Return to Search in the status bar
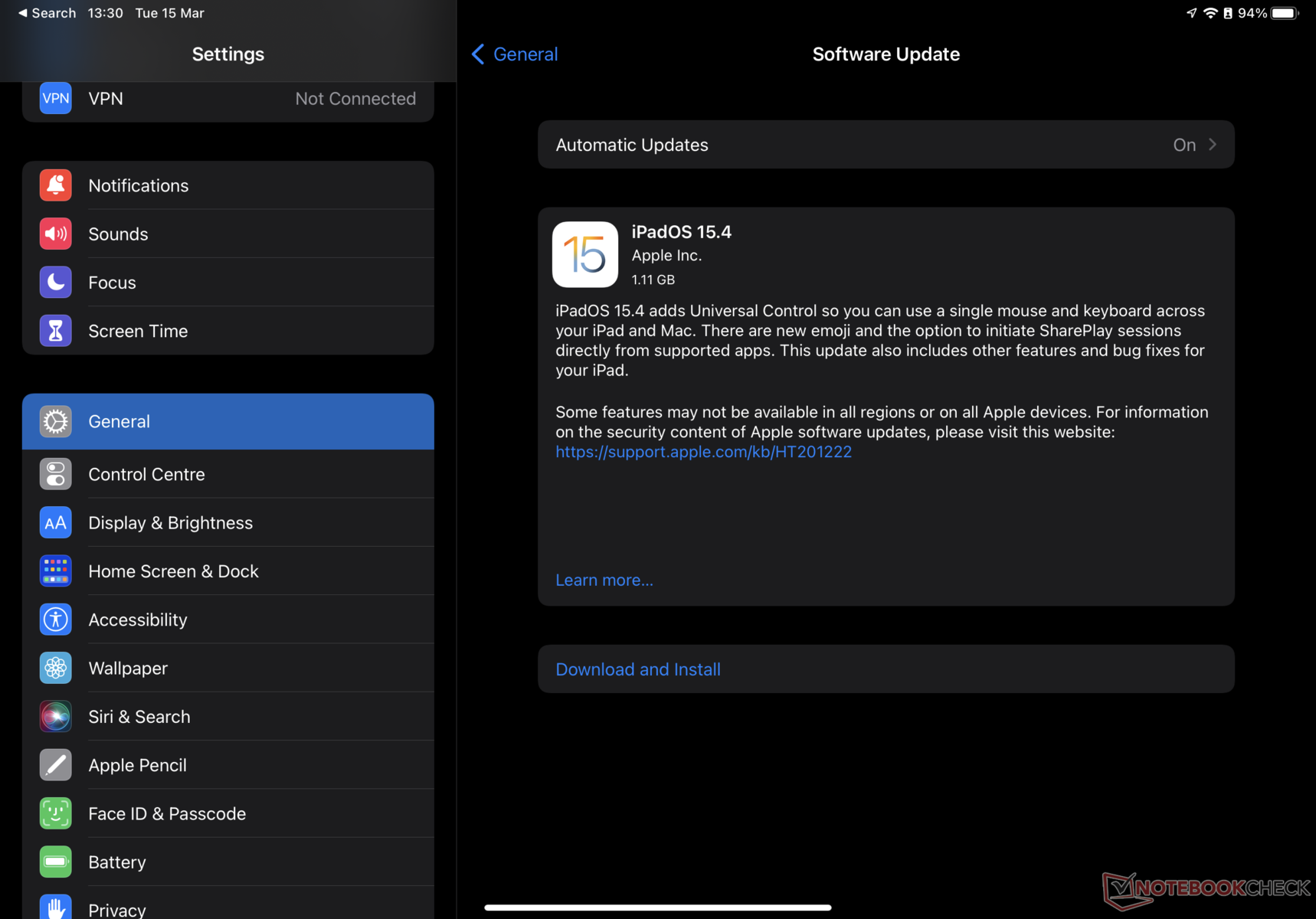The height and width of the screenshot is (919, 1316). (x=47, y=13)
